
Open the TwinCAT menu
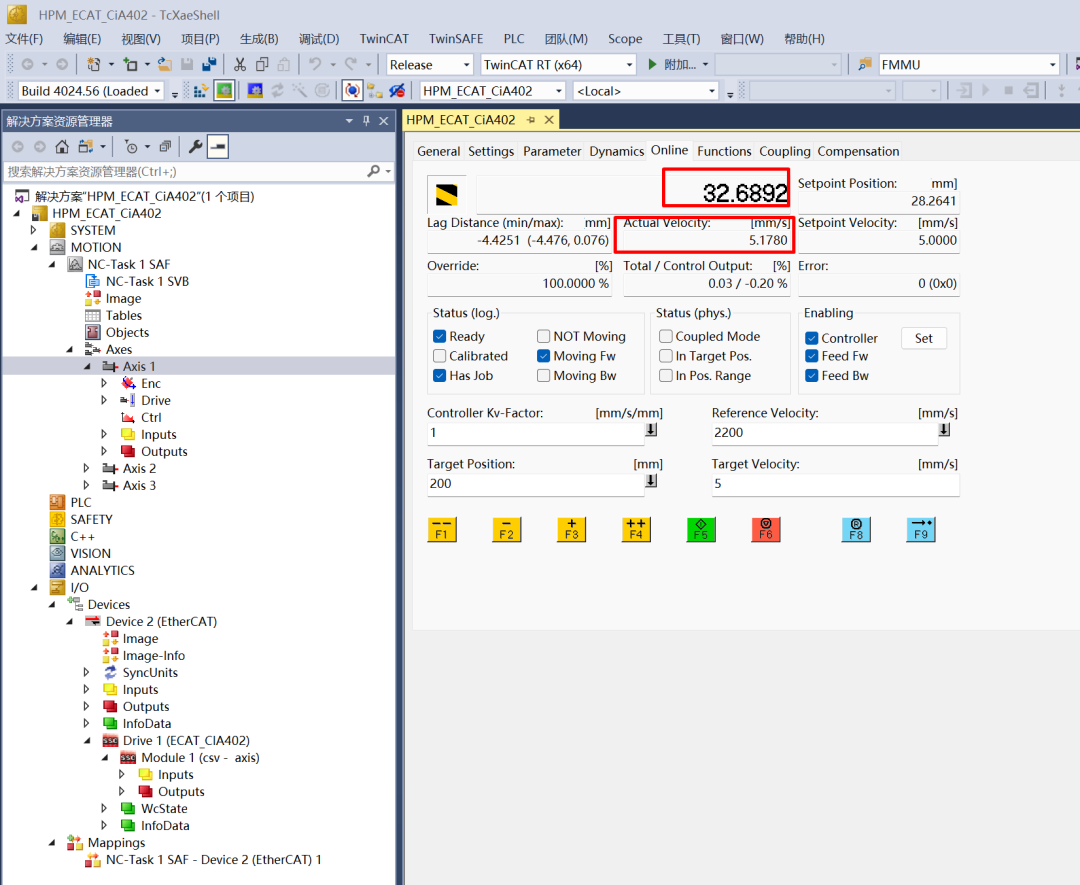point(384,39)
